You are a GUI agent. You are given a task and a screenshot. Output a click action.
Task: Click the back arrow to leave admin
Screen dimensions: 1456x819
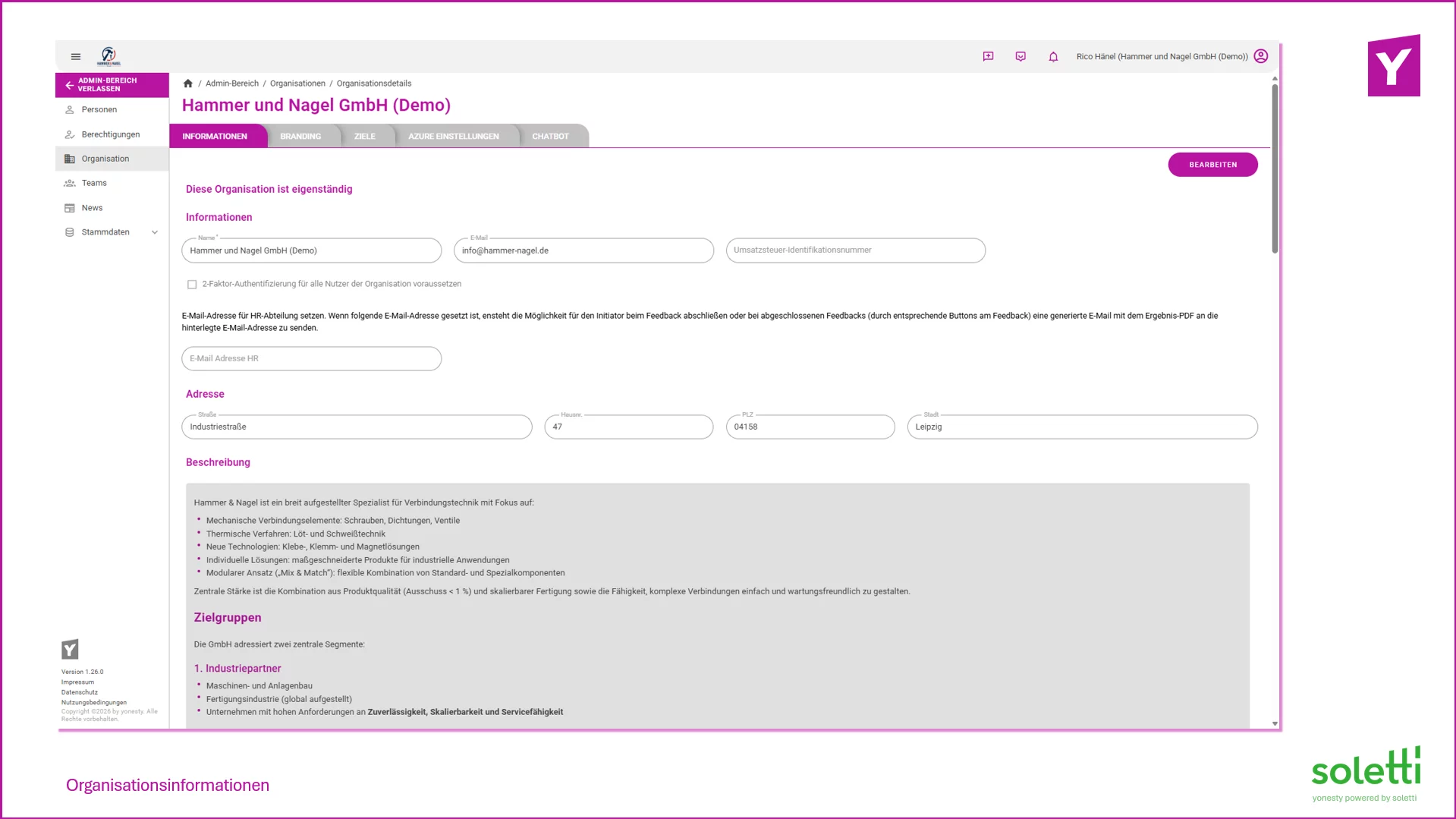(x=69, y=85)
